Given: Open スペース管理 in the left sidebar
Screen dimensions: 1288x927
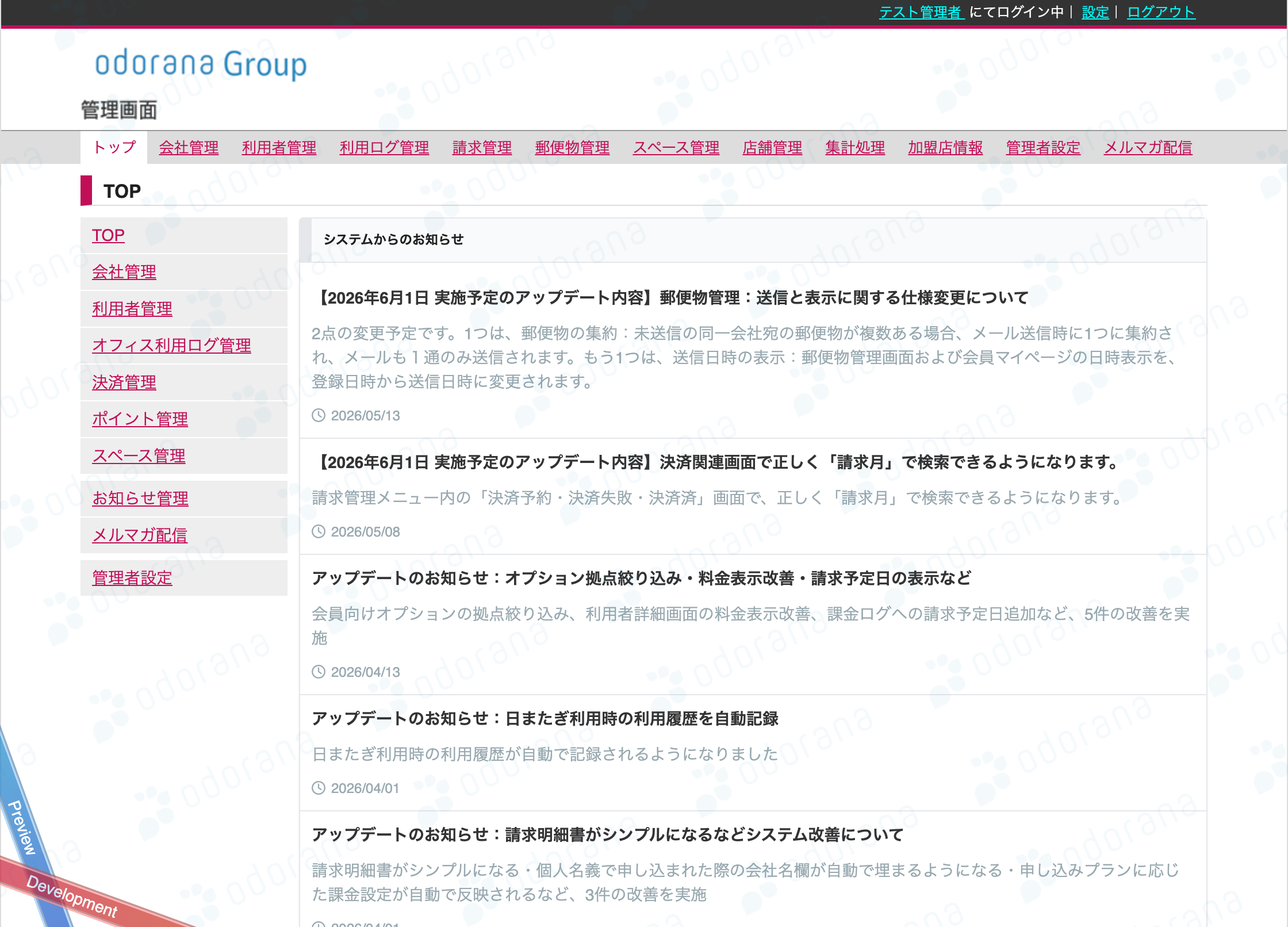Looking at the screenshot, I should coord(139,456).
